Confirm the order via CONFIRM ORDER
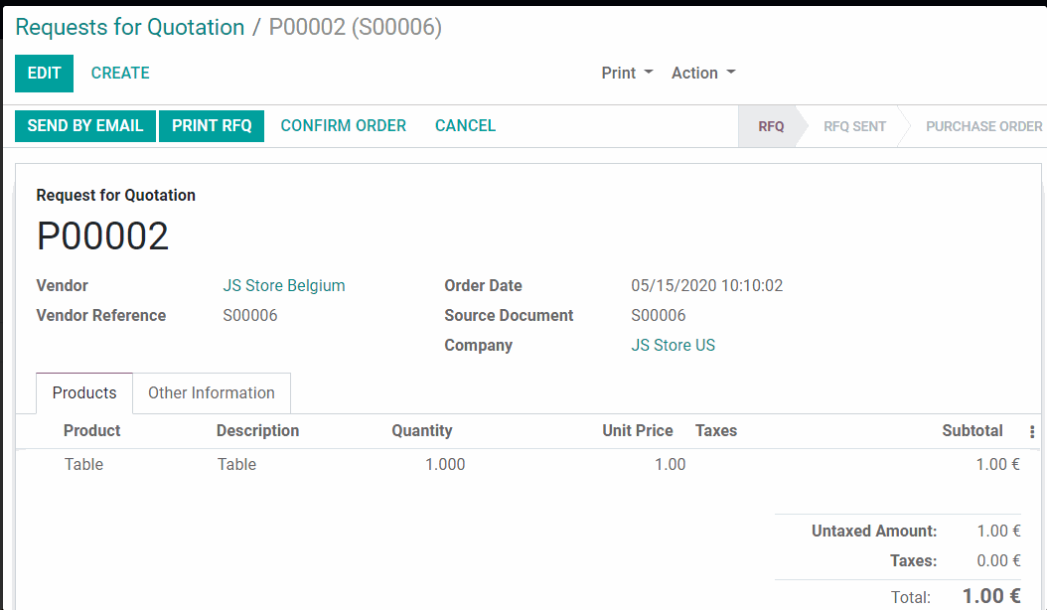 (343, 126)
